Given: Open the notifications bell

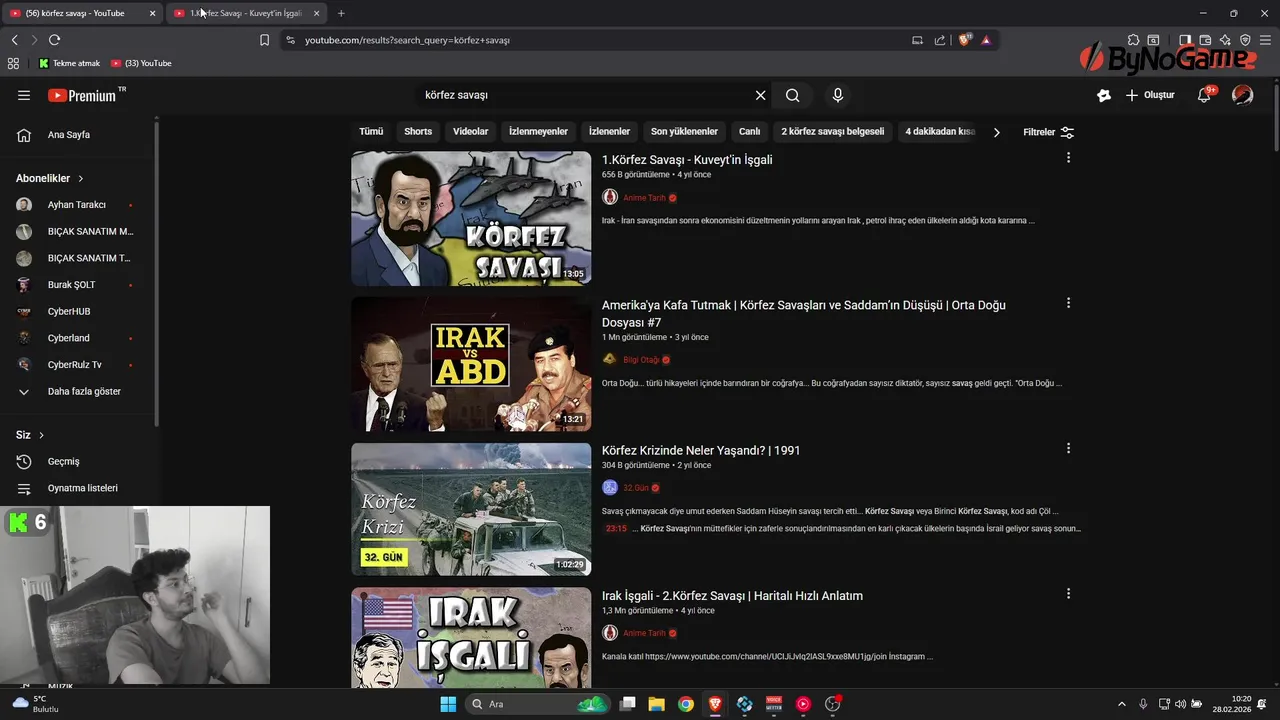Looking at the screenshot, I should (1205, 95).
